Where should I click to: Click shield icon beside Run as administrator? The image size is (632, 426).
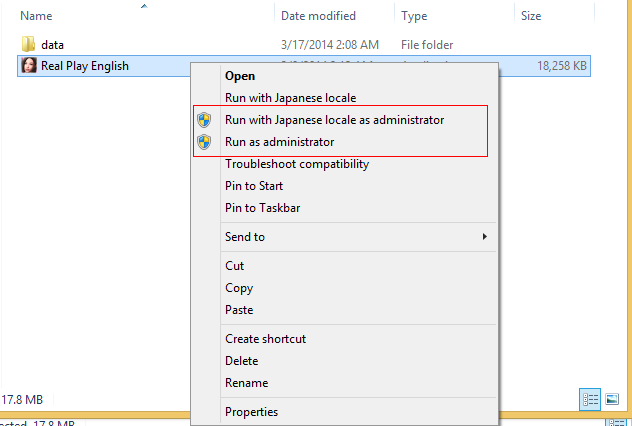pos(204,142)
